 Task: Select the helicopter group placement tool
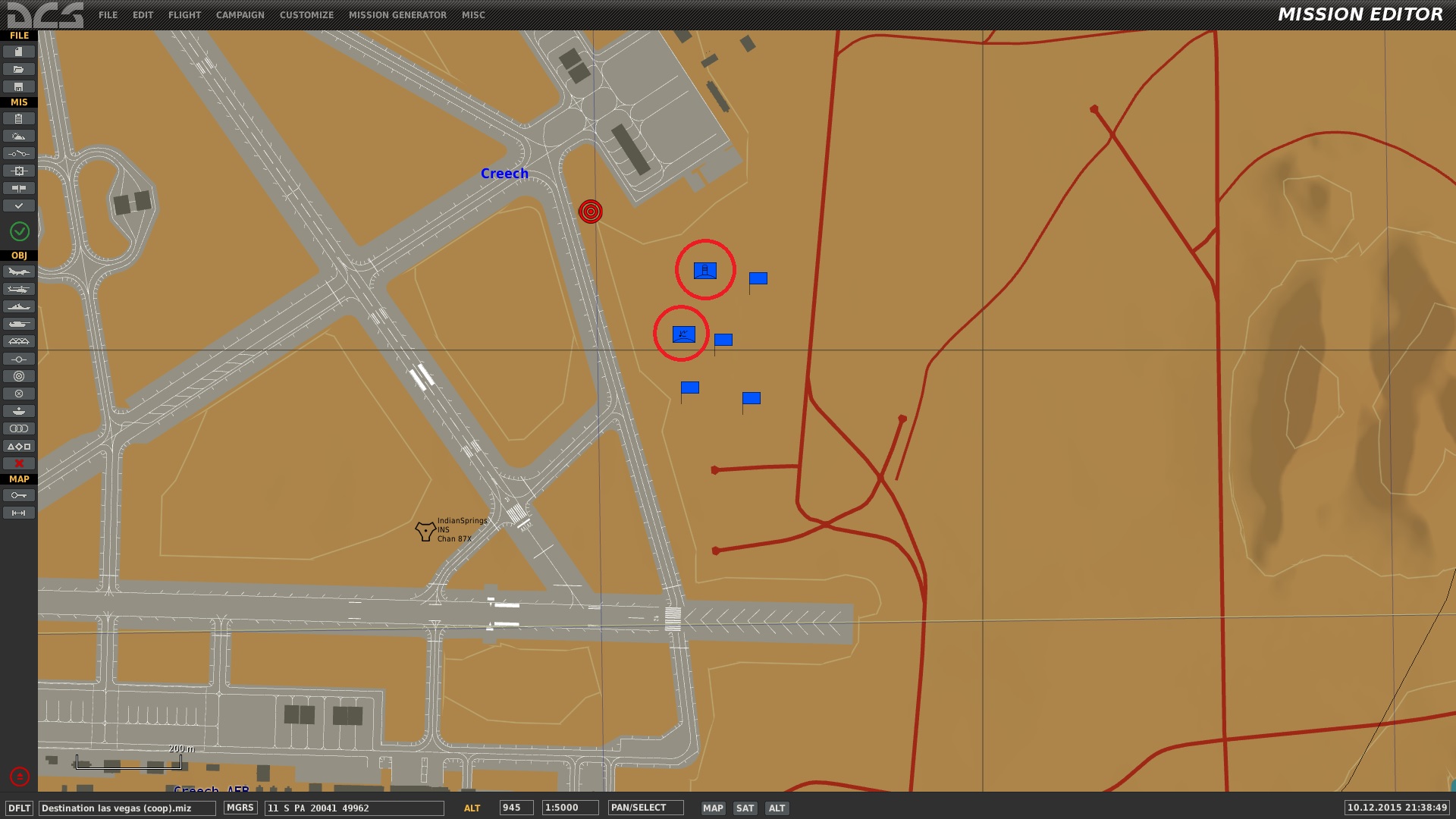19,289
